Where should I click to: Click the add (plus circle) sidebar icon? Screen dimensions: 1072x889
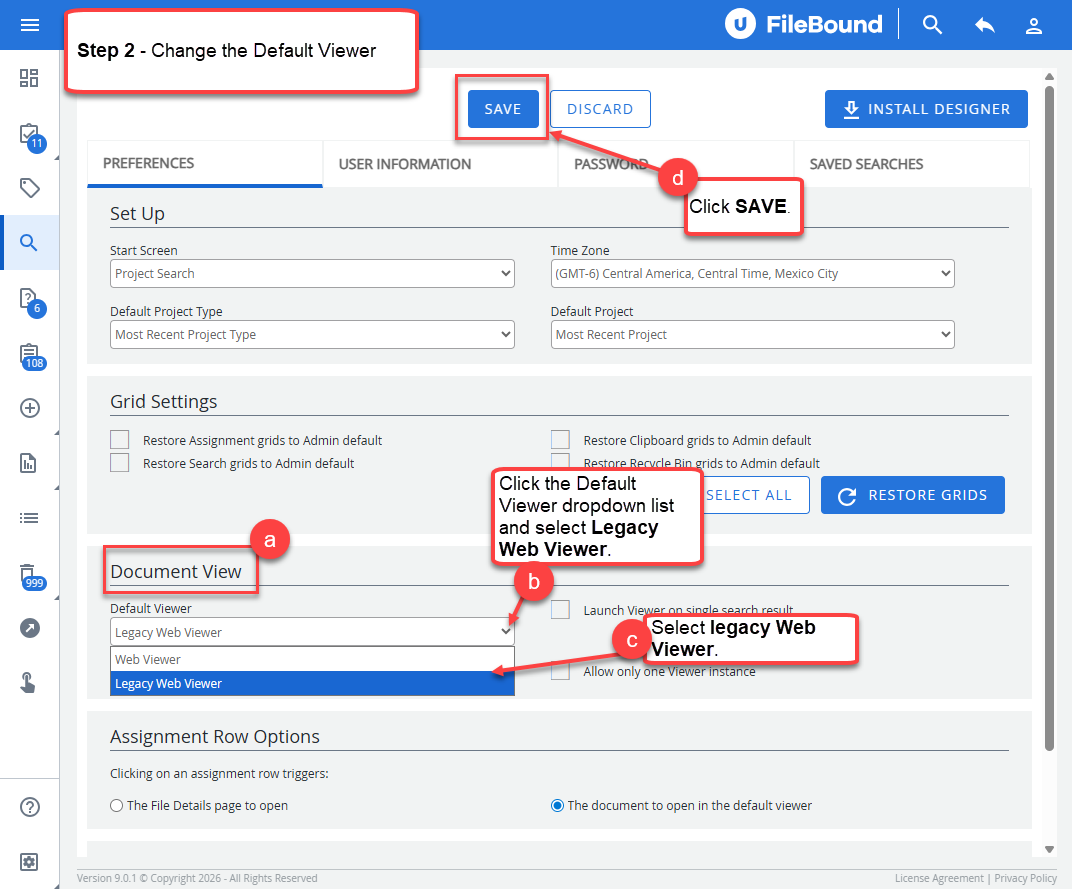[x=29, y=408]
